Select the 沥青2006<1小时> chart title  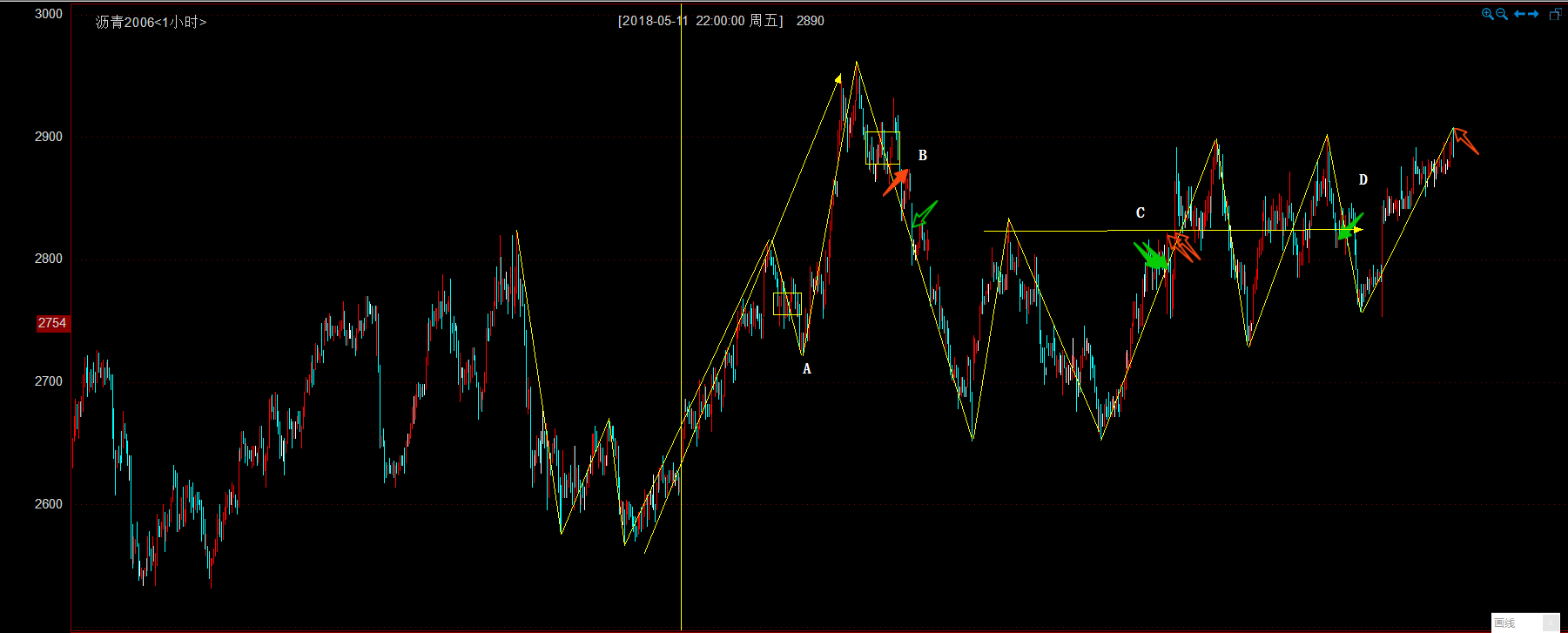(151, 22)
